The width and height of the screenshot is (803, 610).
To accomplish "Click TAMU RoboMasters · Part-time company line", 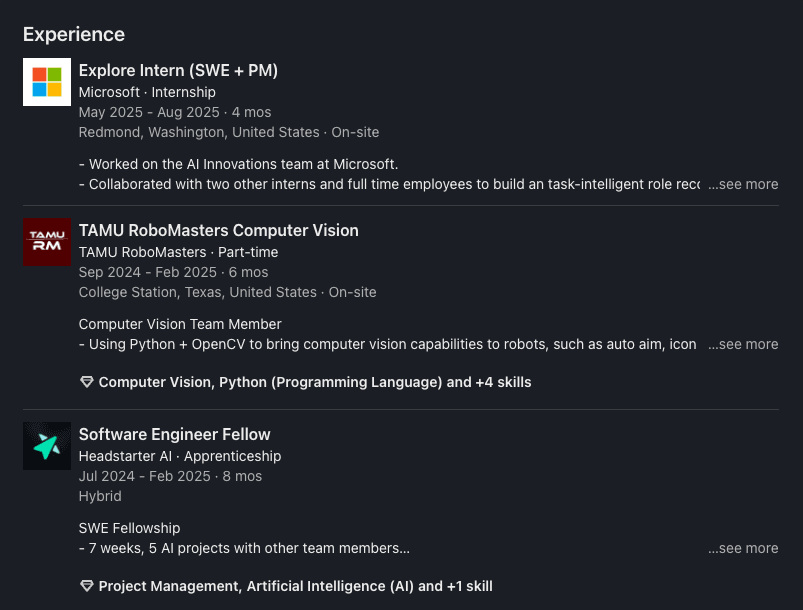I will coord(178,252).
